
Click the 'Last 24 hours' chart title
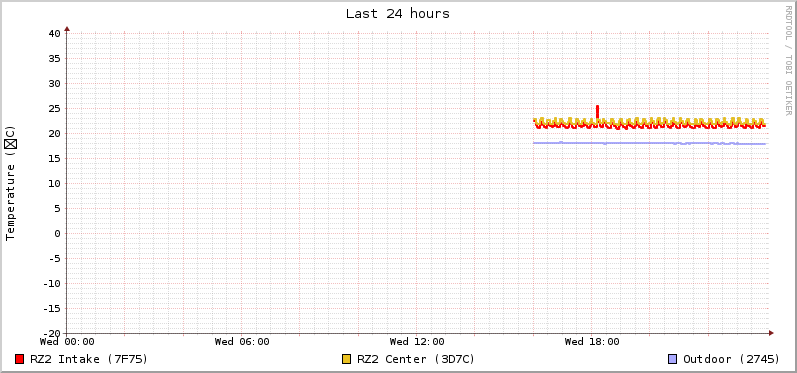tap(397, 14)
